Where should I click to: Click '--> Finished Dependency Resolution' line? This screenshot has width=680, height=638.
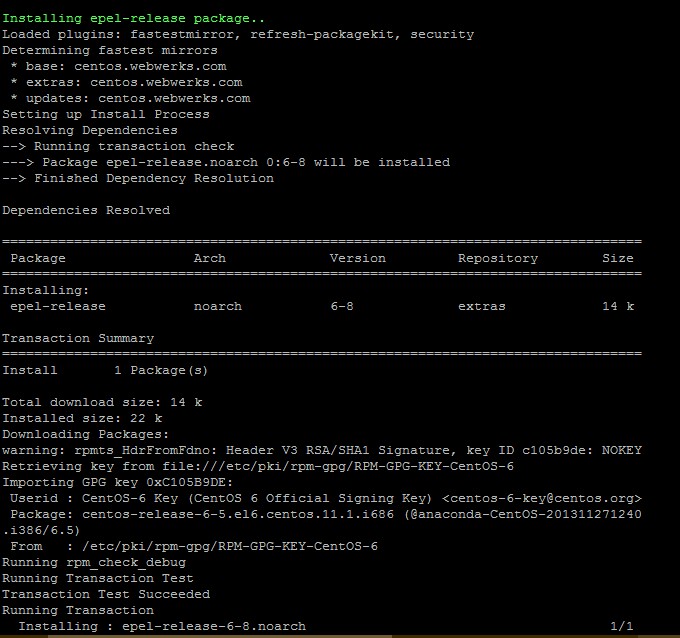pos(138,179)
